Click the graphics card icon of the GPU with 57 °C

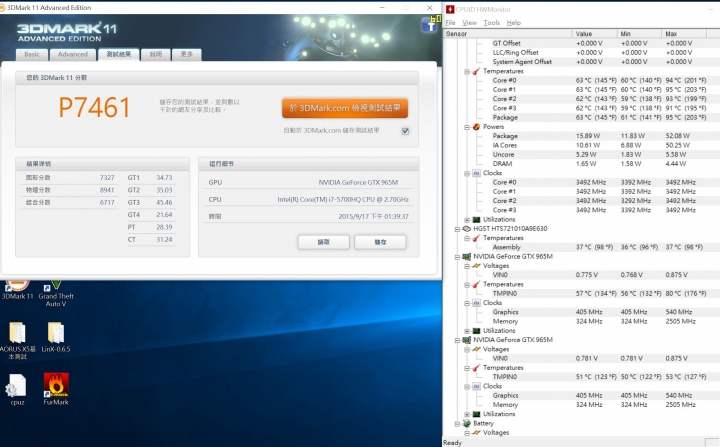pyautogui.click(x=467, y=256)
